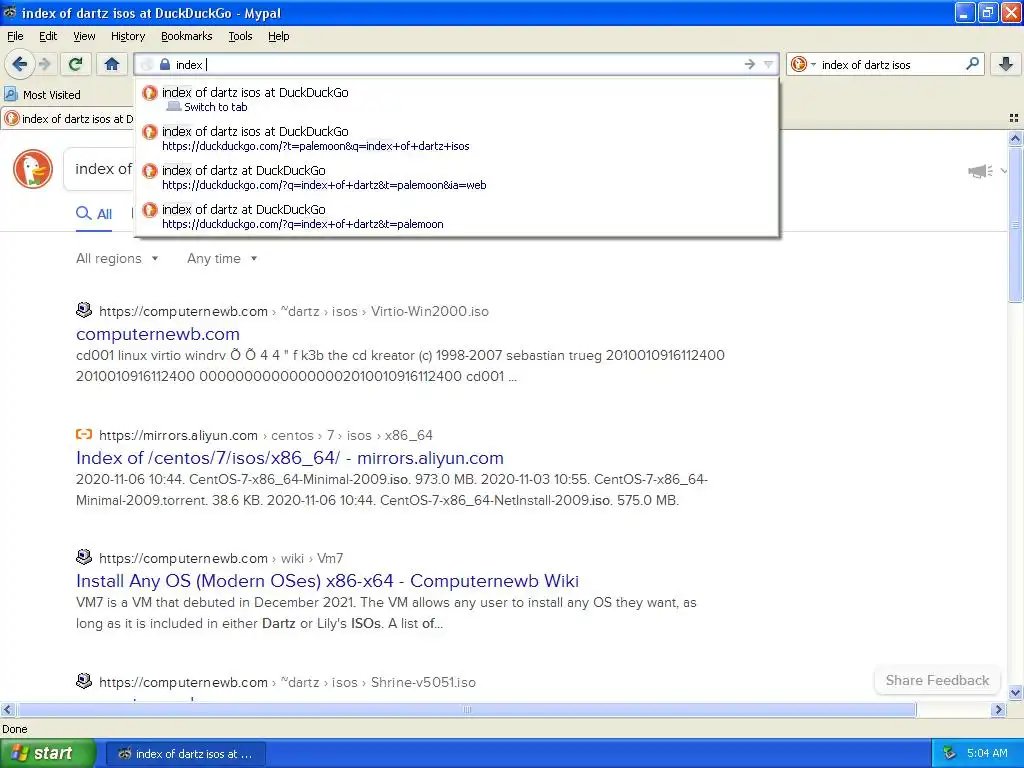Open the Downloads arrow button
The width and height of the screenshot is (1024, 768).
pos(1006,64)
